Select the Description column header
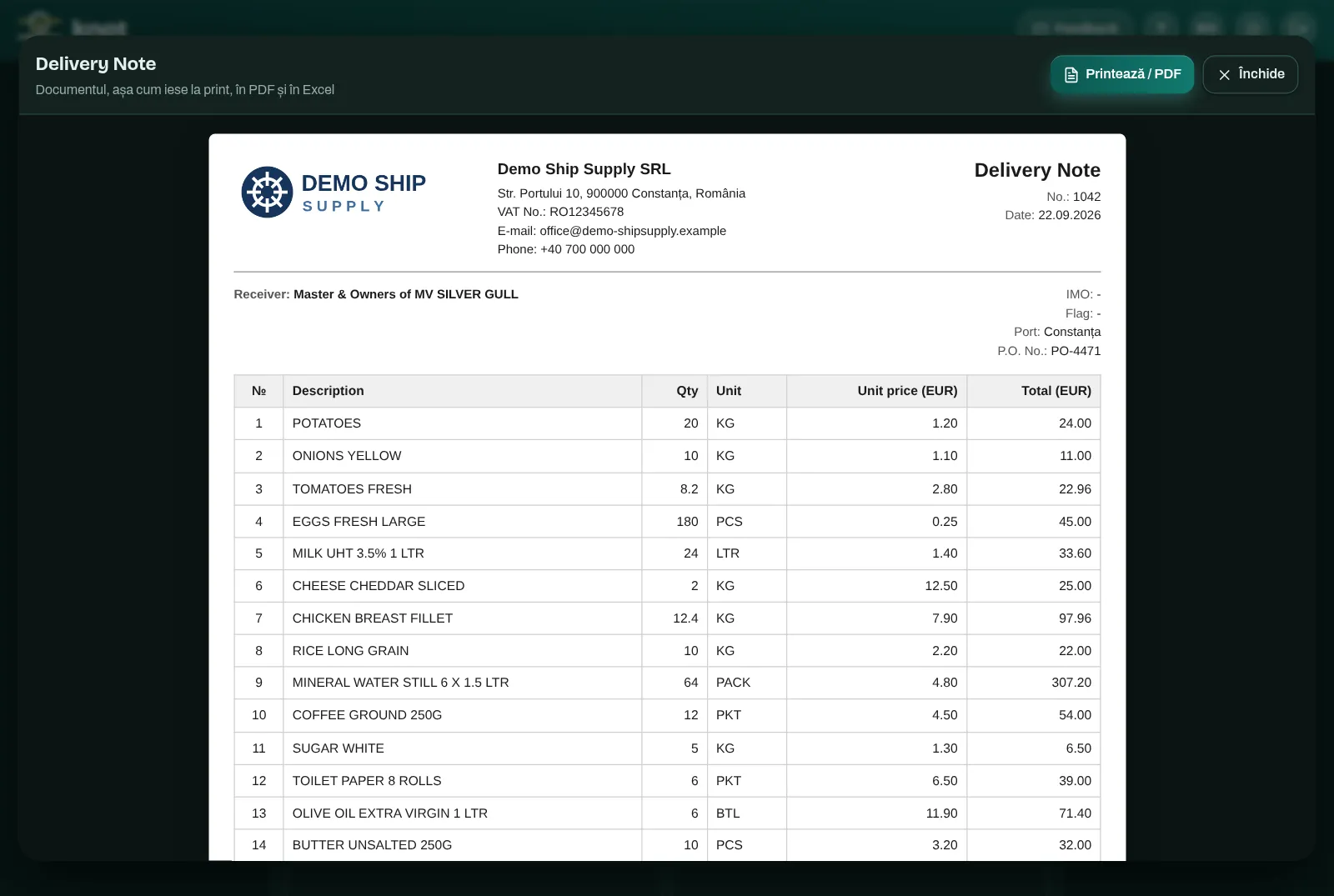The width and height of the screenshot is (1334, 896). [x=463, y=391]
